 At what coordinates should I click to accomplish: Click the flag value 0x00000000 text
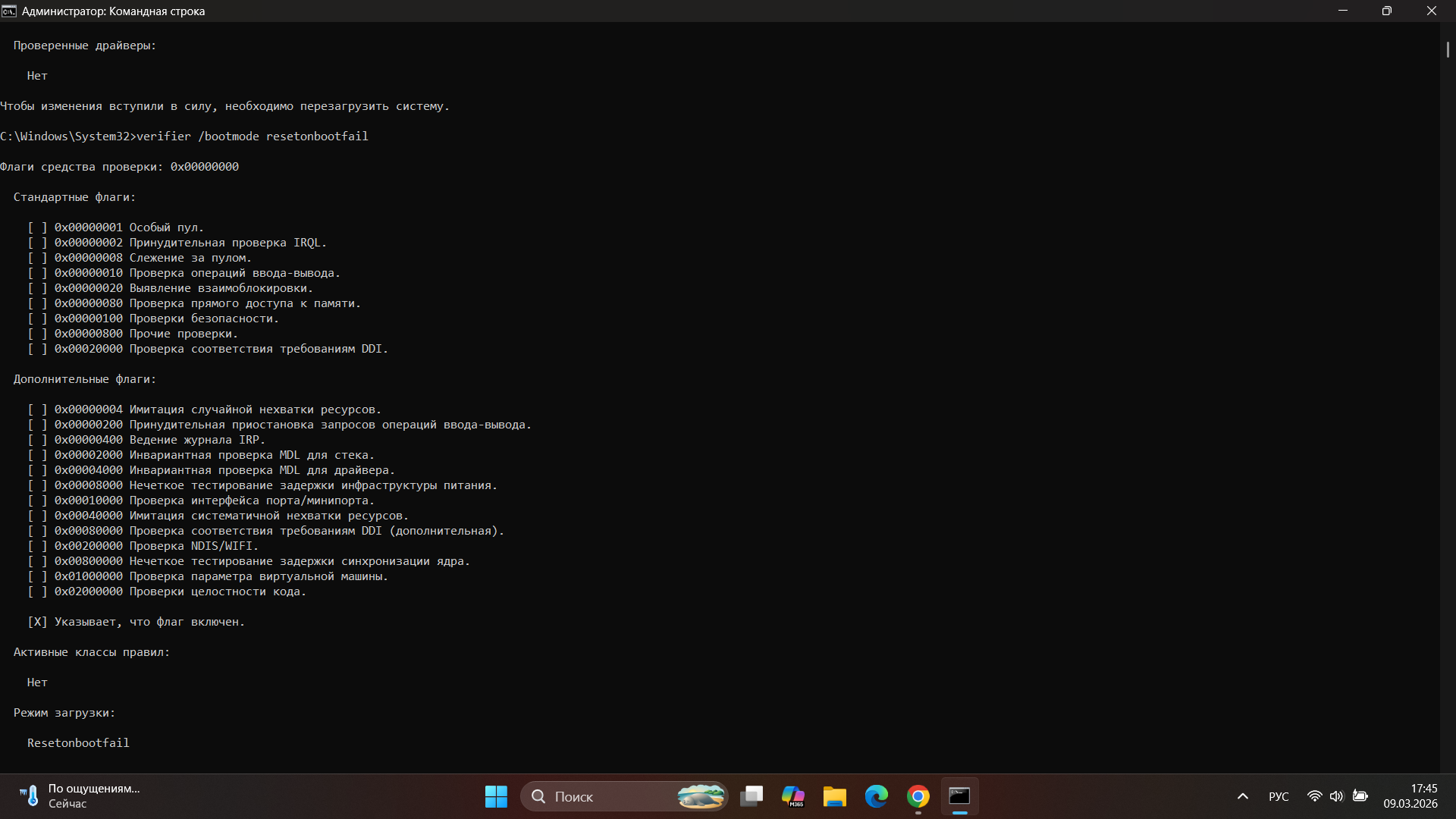click(x=205, y=167)
